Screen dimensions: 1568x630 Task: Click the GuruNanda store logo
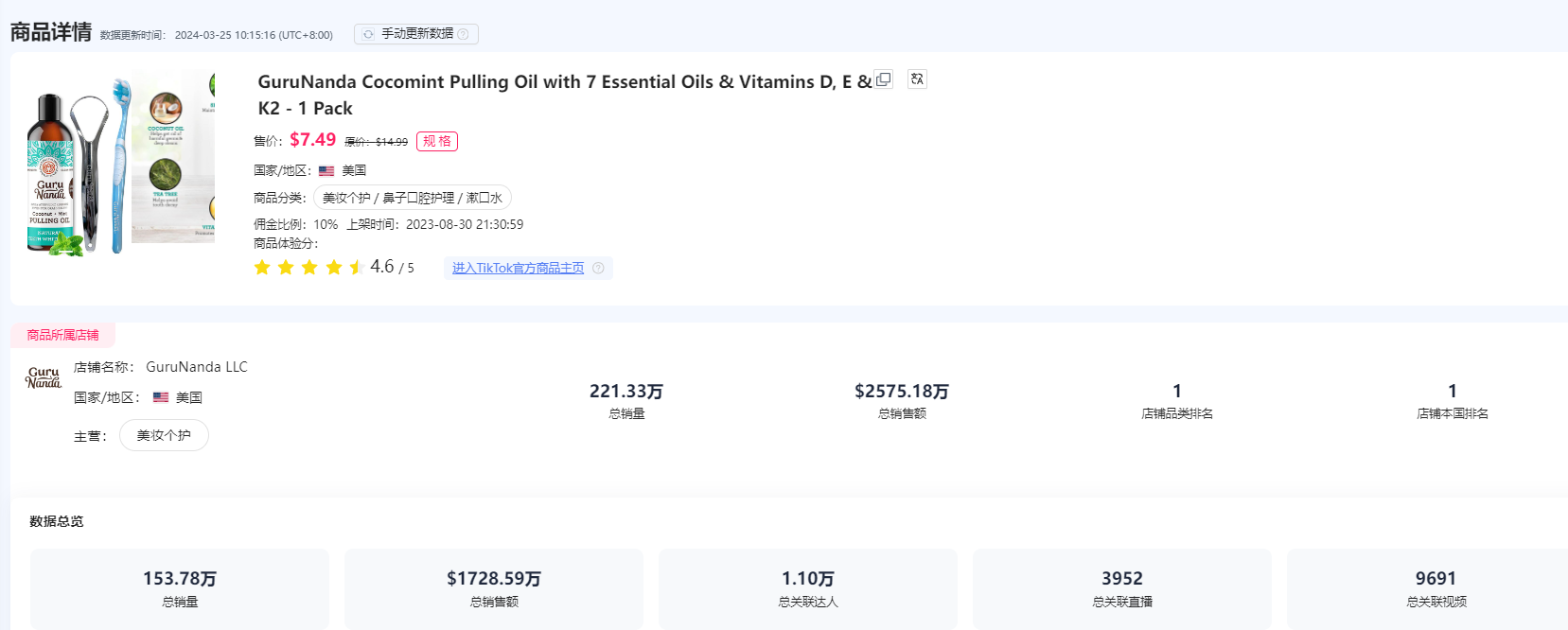pos(44,378)
